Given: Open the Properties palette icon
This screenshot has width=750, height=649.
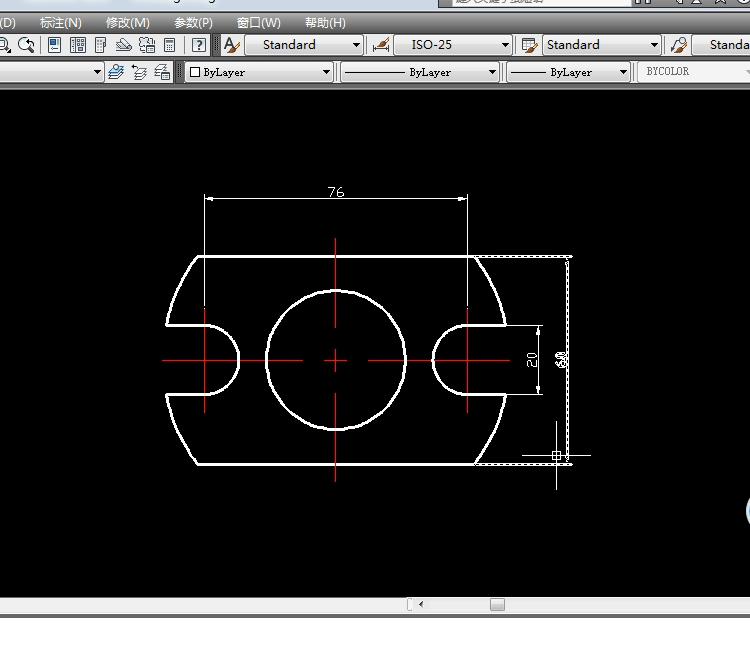Looking at the screenshot, I should pos(55,45).
